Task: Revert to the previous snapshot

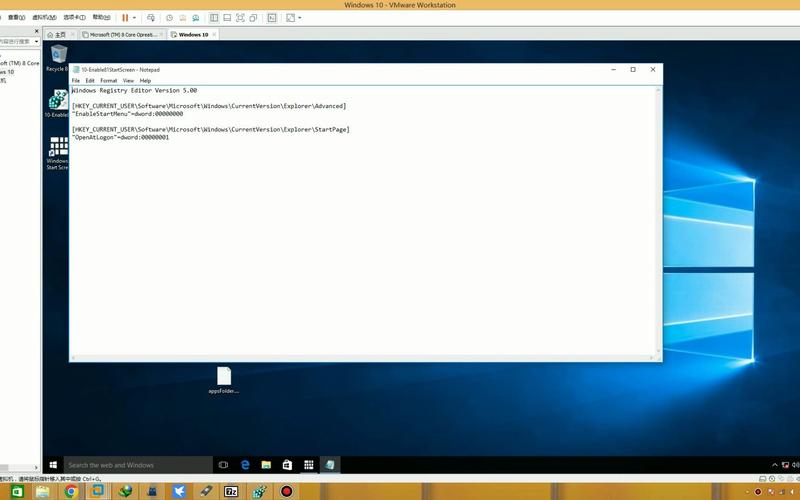Action: coord(183,17)
